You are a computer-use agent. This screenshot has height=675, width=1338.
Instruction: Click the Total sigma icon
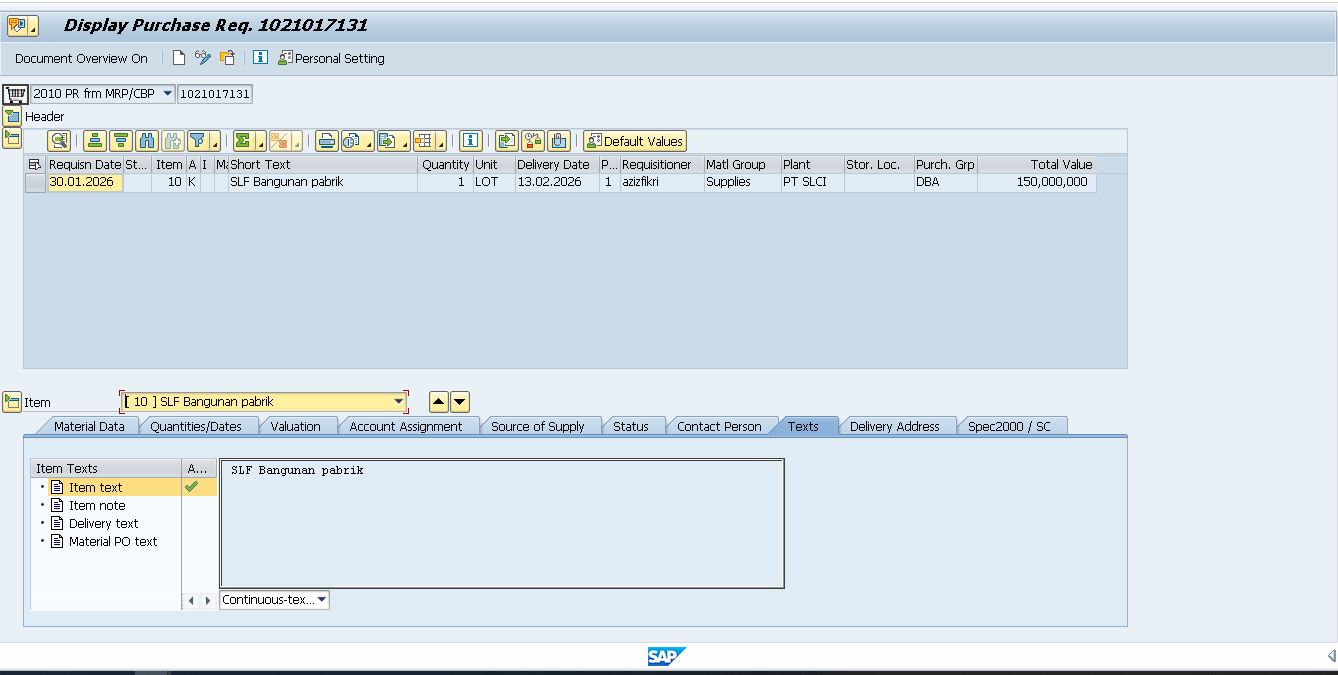(x=242, y=141)
